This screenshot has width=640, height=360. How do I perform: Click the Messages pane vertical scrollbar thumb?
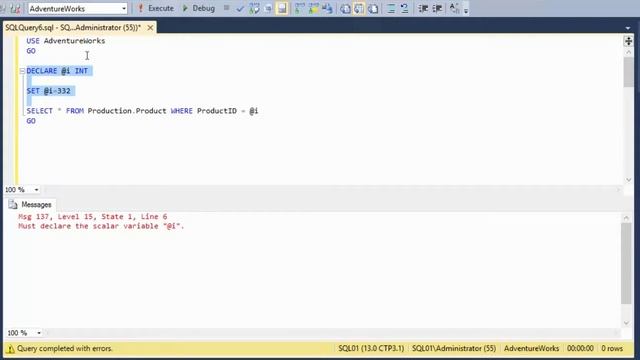(627, 264)
